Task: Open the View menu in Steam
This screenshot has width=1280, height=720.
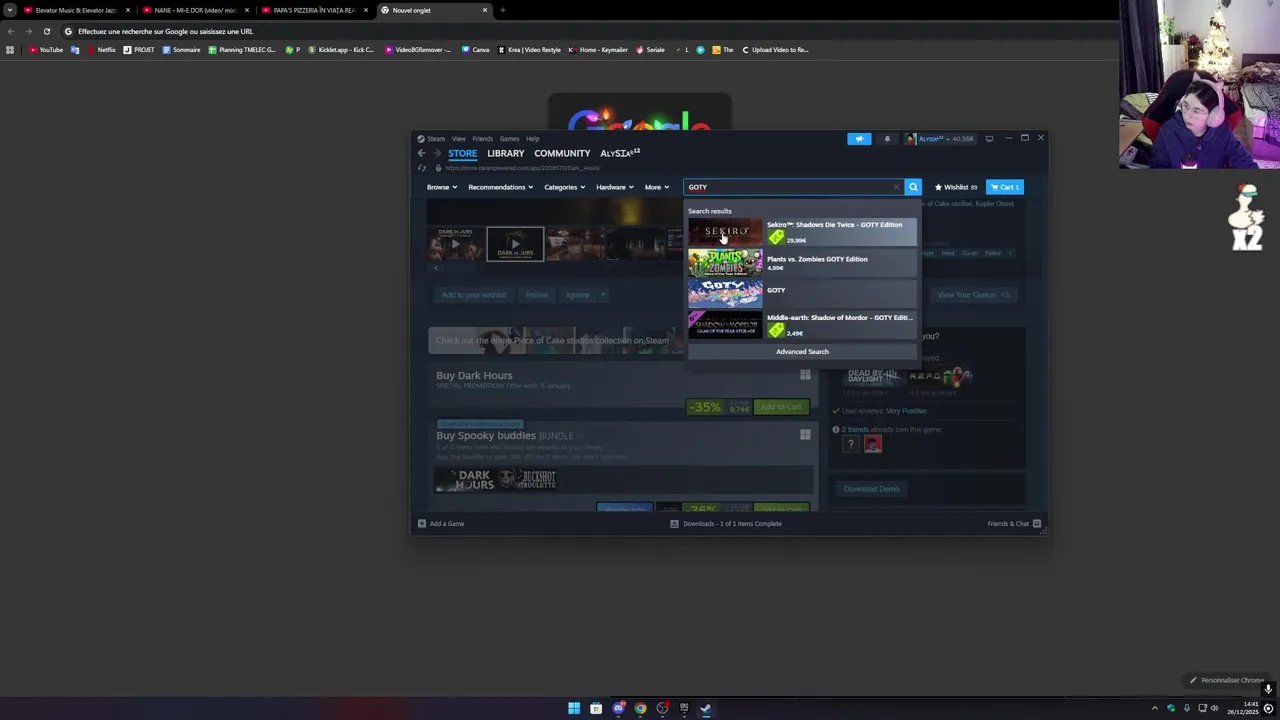Action: tap(458, 139)
